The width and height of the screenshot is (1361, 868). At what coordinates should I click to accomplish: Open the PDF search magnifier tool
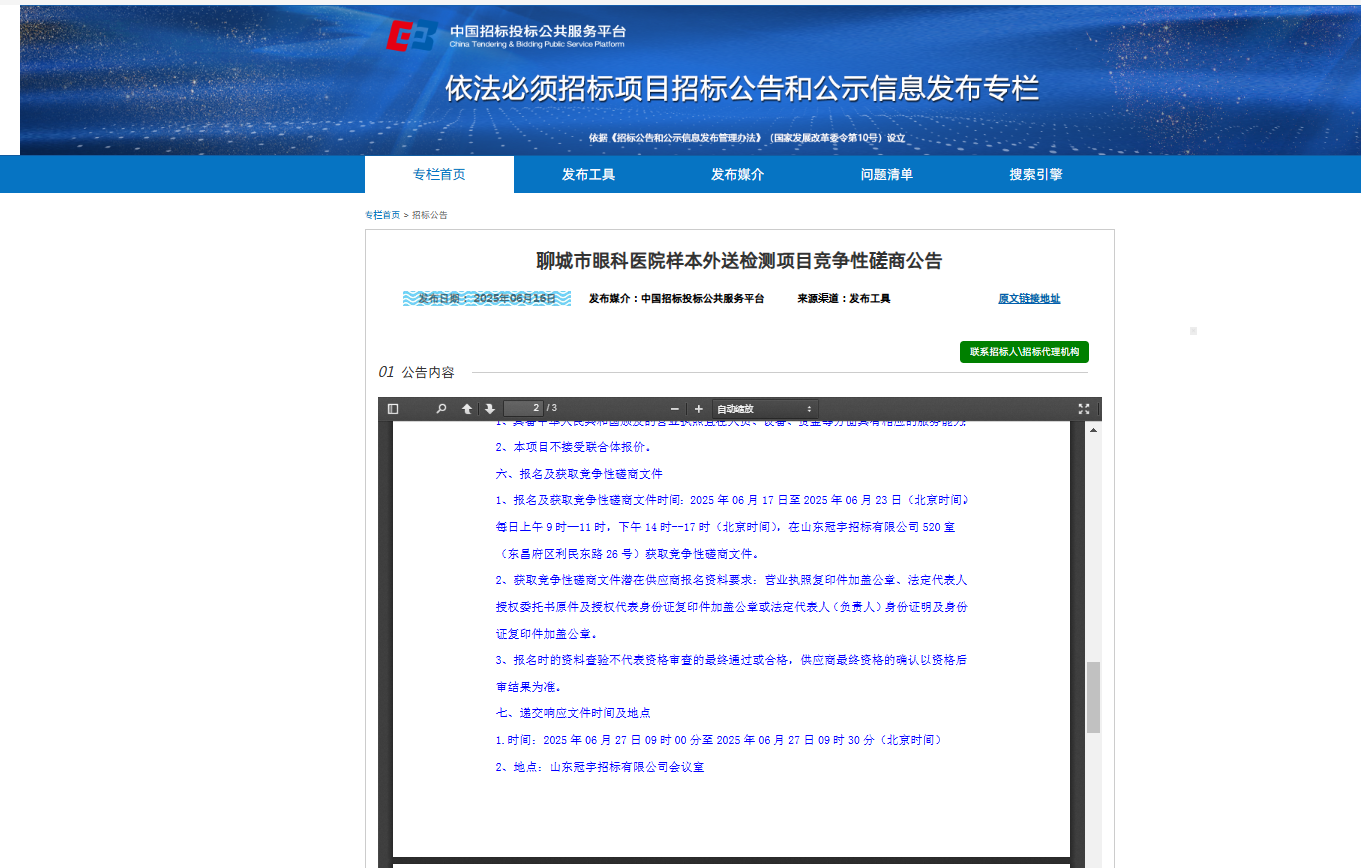tap(440, 408)
